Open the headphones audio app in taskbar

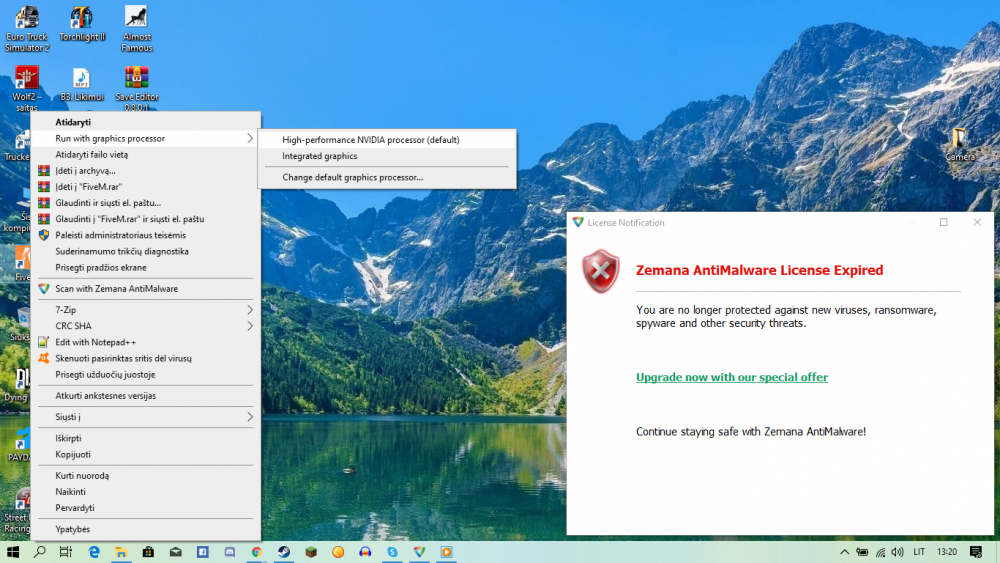pos(365,552)
